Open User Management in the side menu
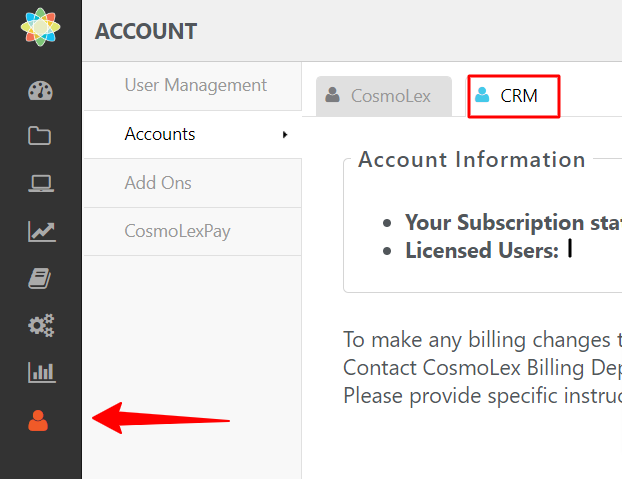 195,85
